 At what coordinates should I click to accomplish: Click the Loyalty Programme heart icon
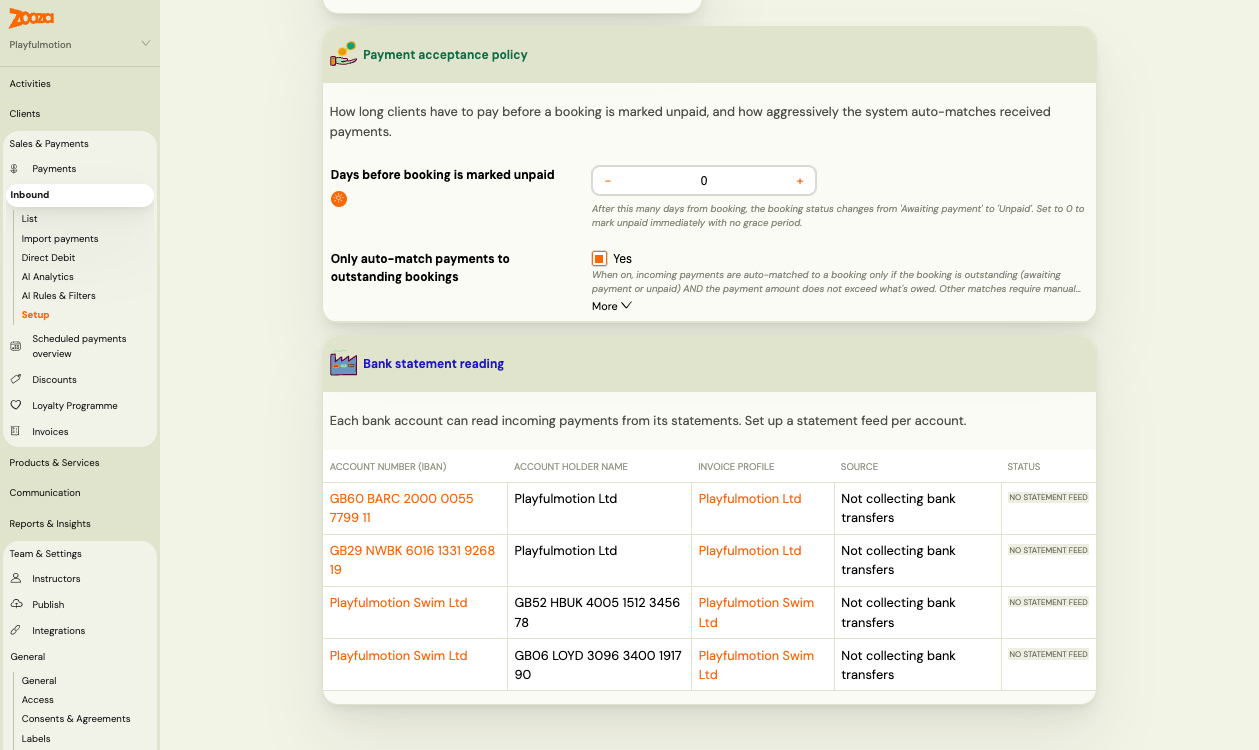pyautogui.click(x=15, y=406)
